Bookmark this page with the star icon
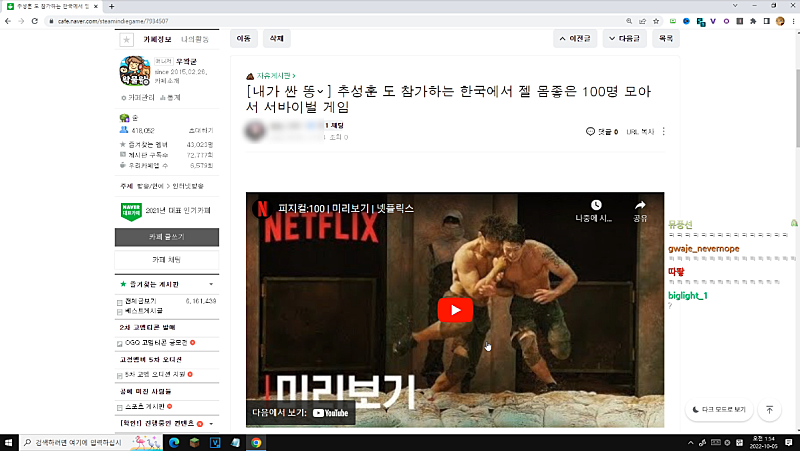Viewport: 800px width, 451px height. 656,21
